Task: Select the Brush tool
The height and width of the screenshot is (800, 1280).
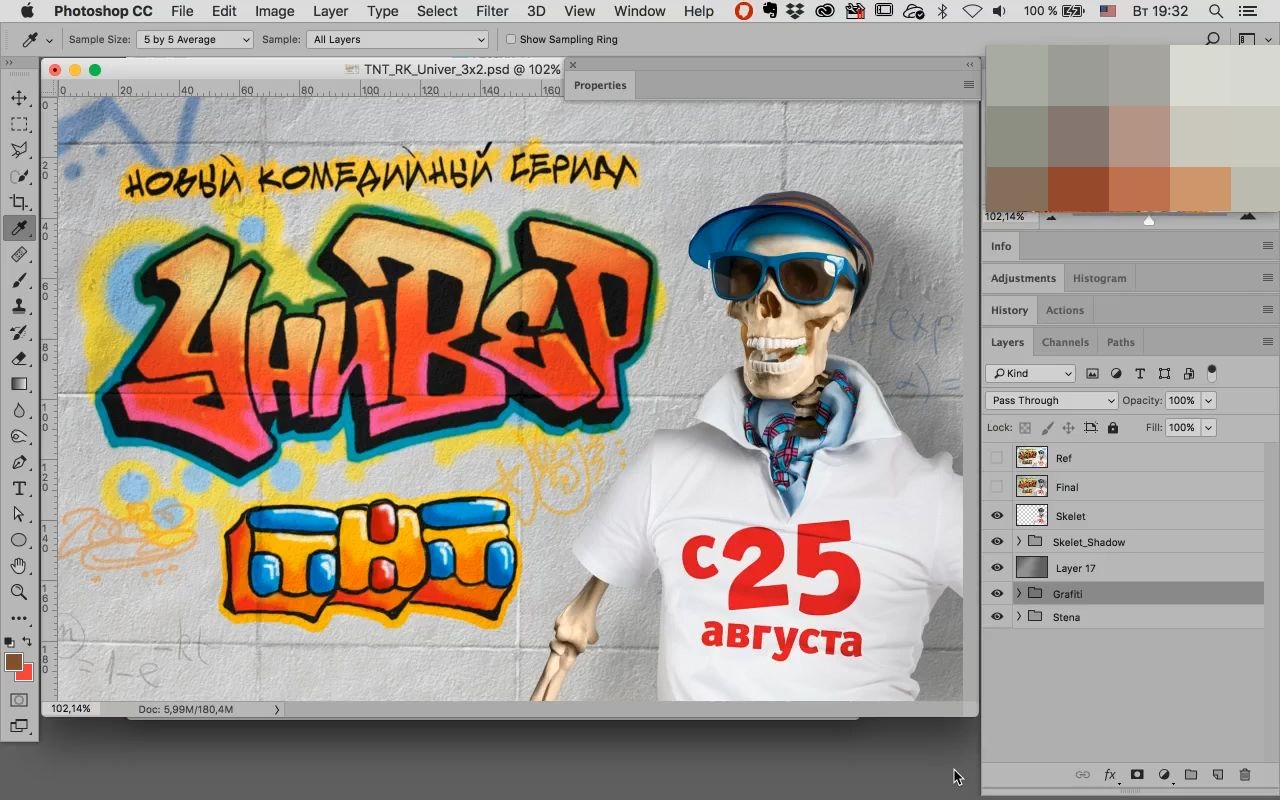Action: tap(19, 280)
